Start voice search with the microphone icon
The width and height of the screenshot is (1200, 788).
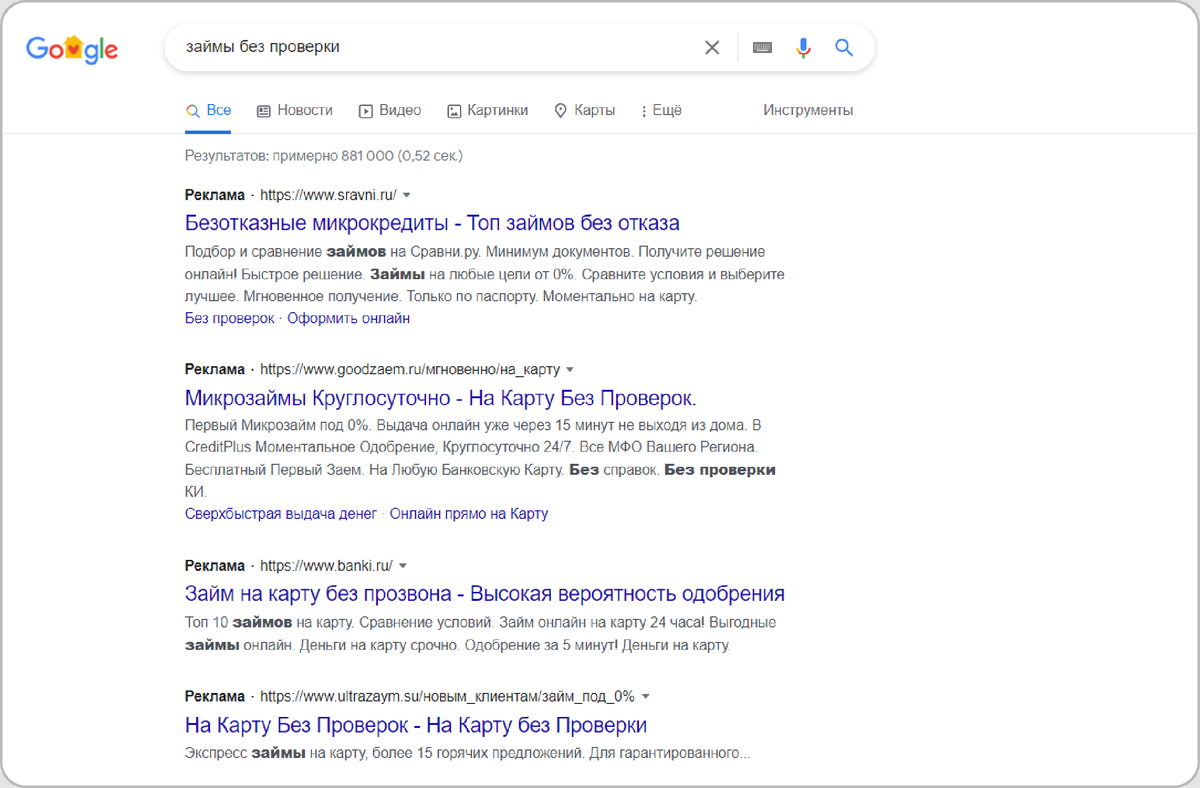pyautogui.click(x=803, y=47)
